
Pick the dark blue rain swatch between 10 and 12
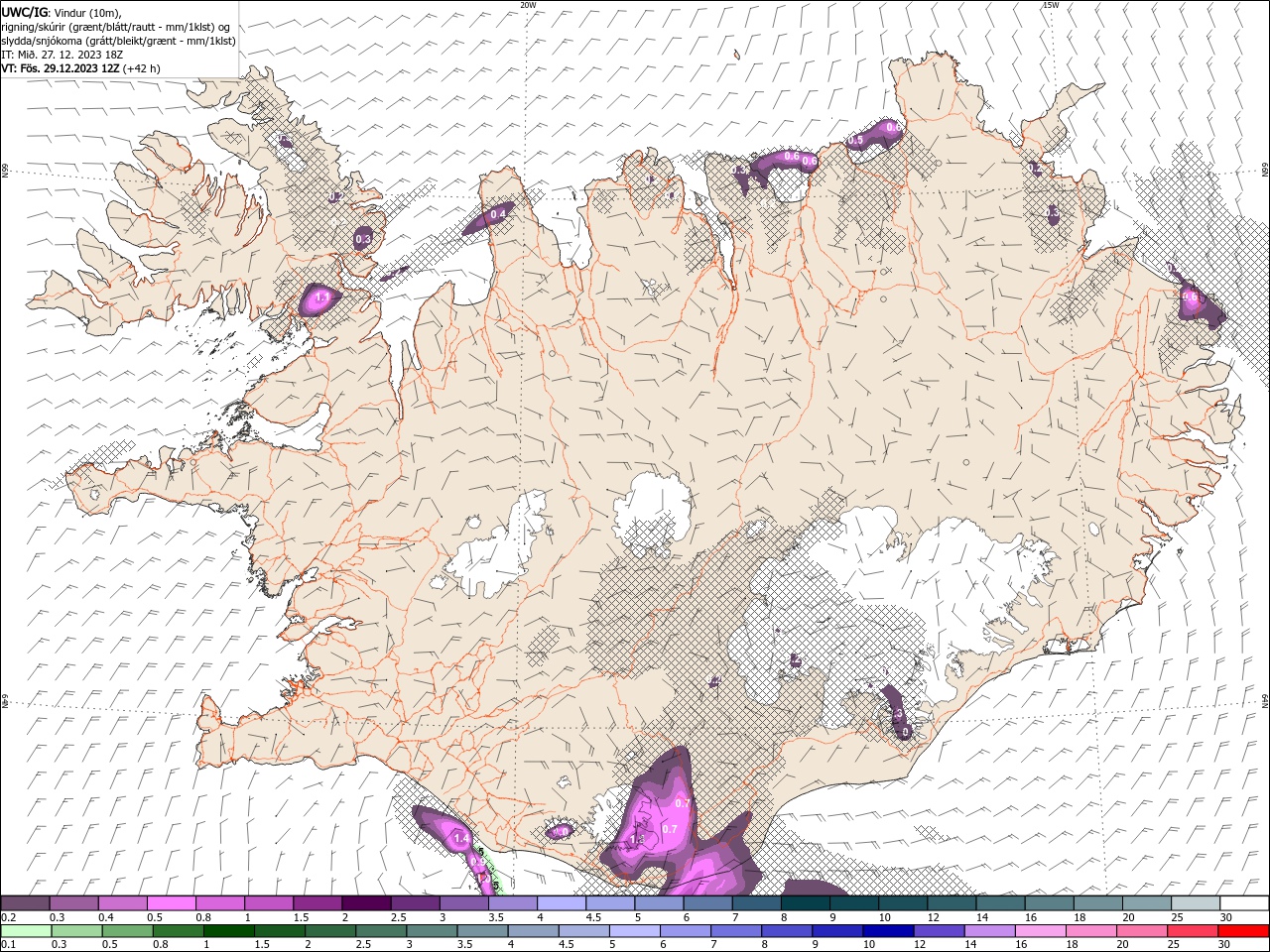[x=887, y=931]
